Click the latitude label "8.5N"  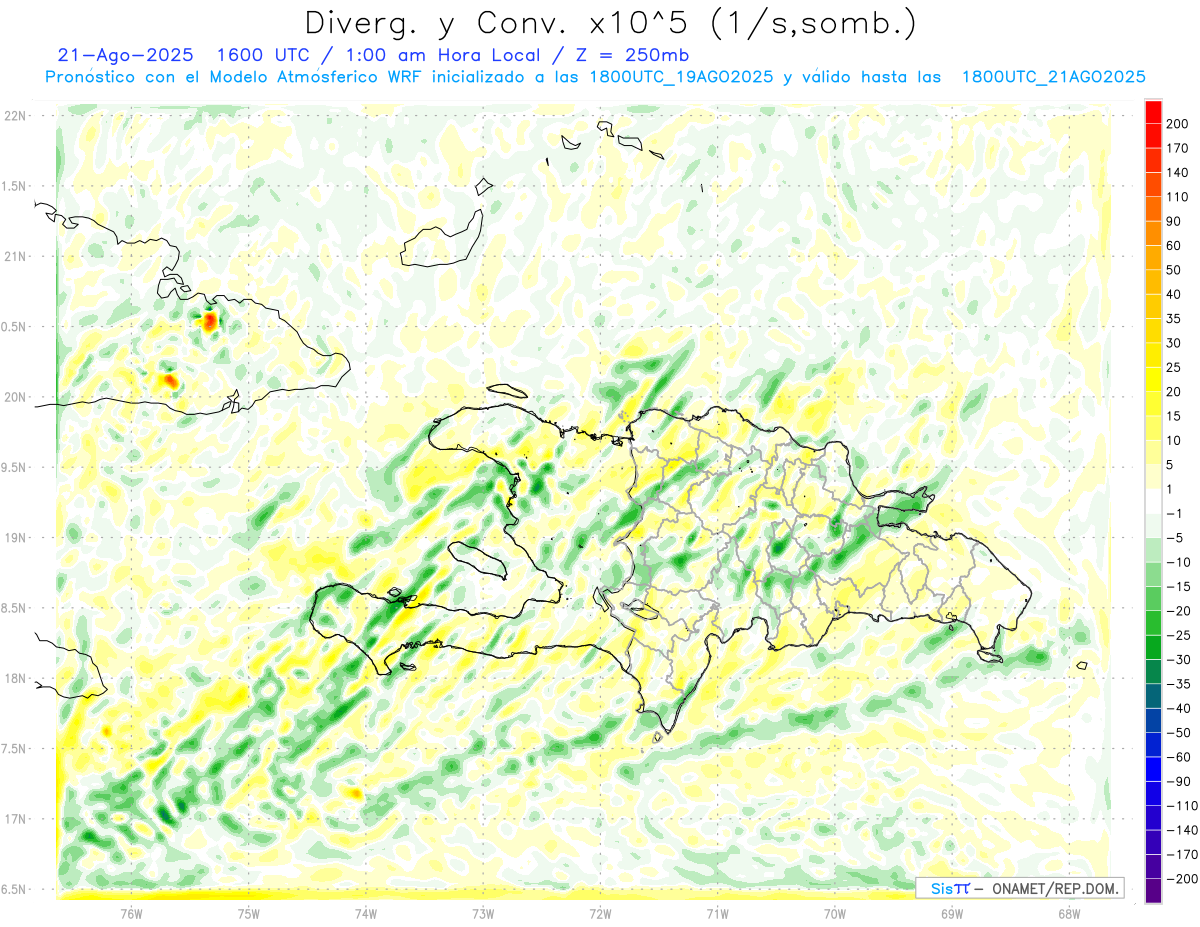coord(13,608)
